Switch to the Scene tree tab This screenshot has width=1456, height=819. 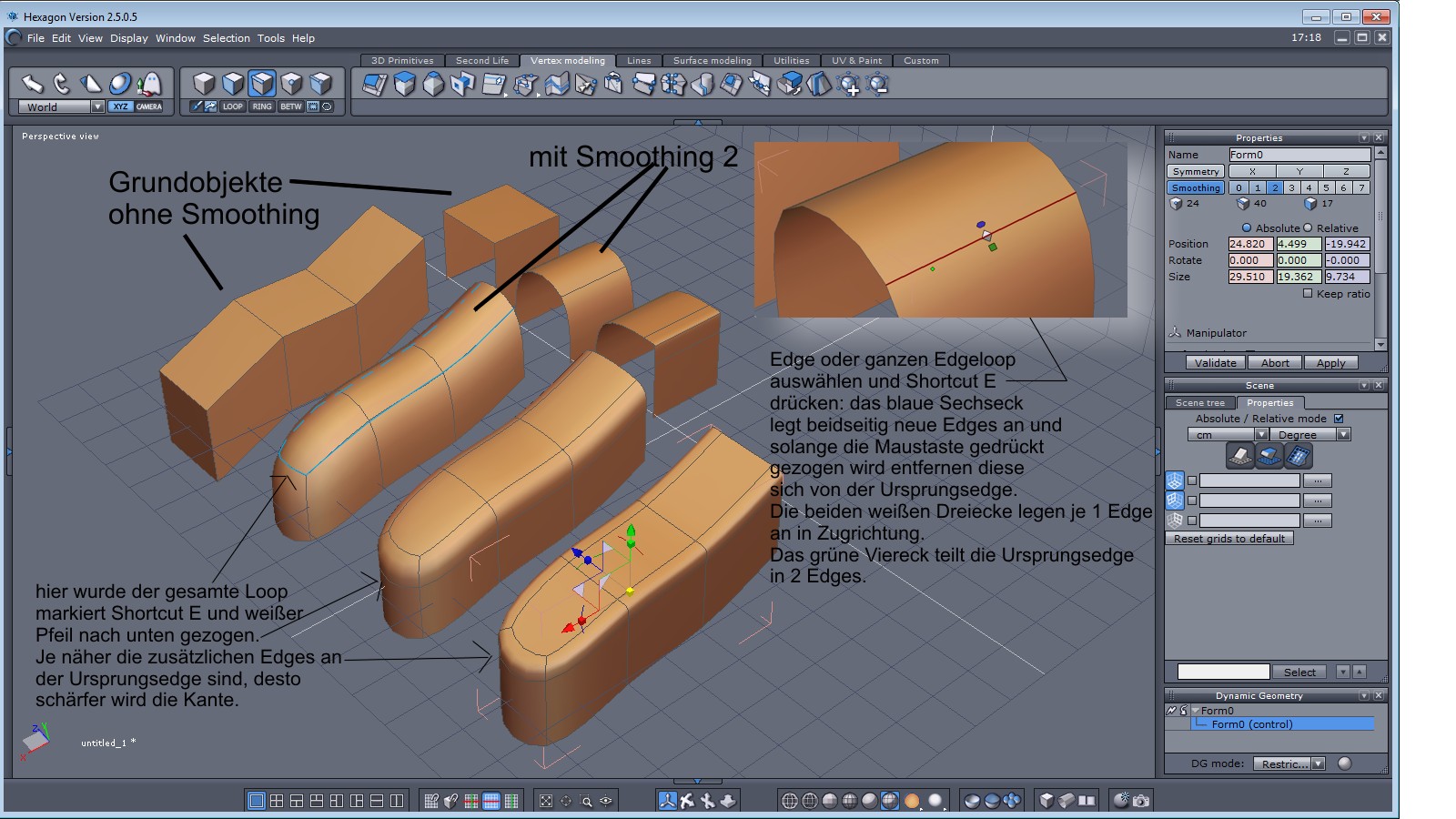tap(1200, 402)
